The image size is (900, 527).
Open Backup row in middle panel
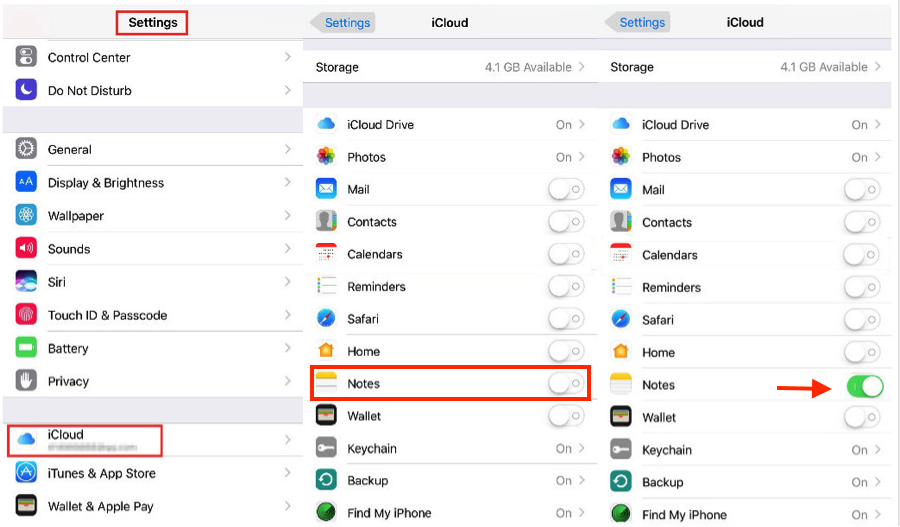[450, 480]
